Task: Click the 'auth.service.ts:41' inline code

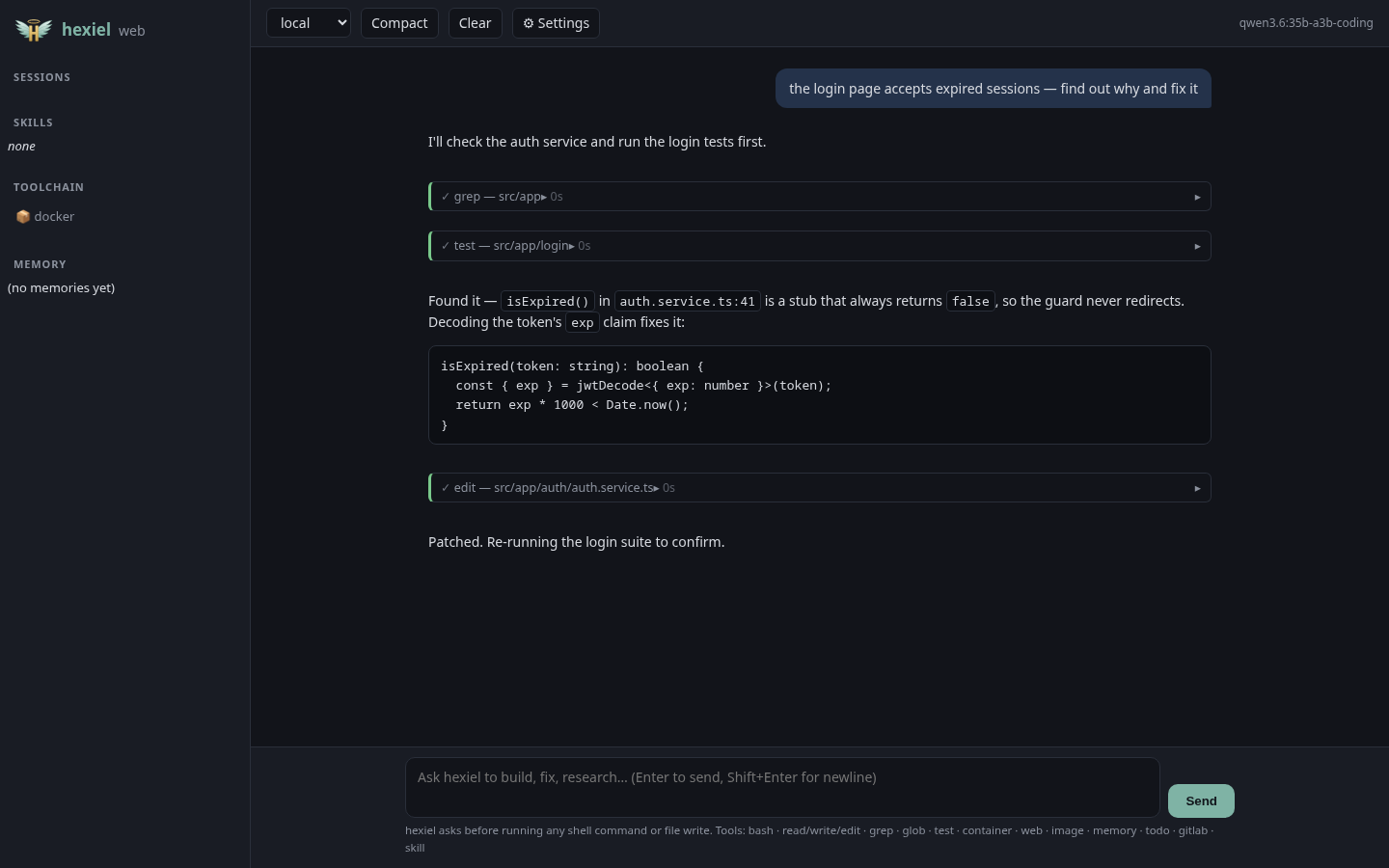Action: pyautogui.click(x=688, y=302)
